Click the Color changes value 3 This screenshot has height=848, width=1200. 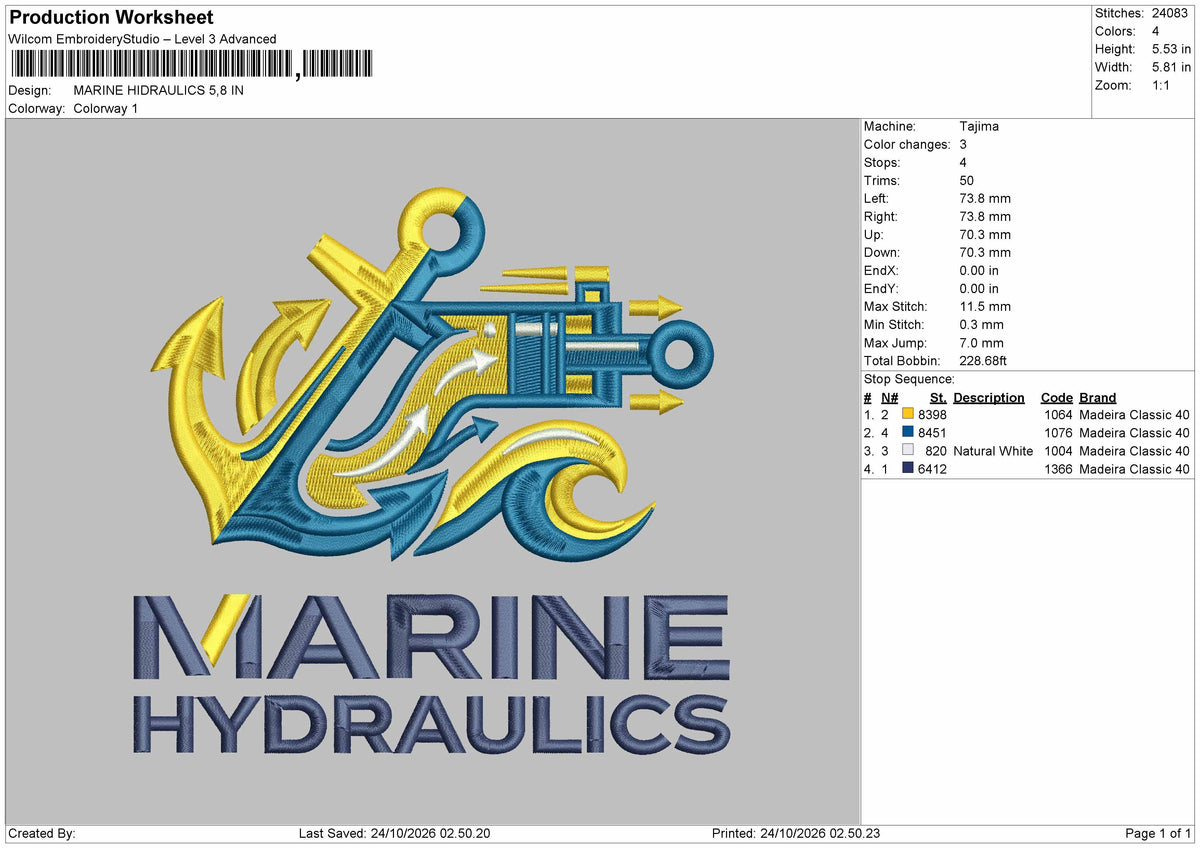pos(963,144)
